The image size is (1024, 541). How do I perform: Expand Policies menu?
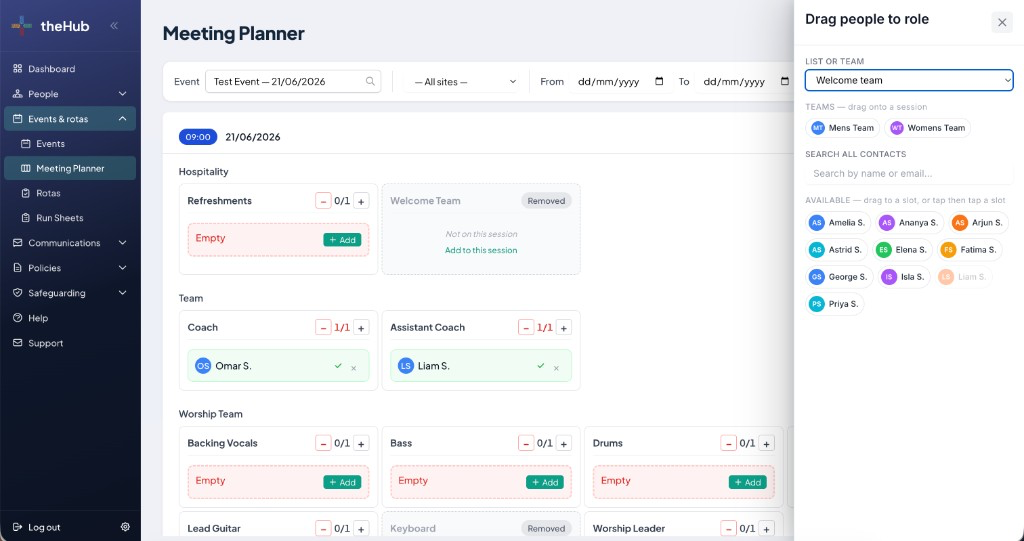tap(70, 268)
